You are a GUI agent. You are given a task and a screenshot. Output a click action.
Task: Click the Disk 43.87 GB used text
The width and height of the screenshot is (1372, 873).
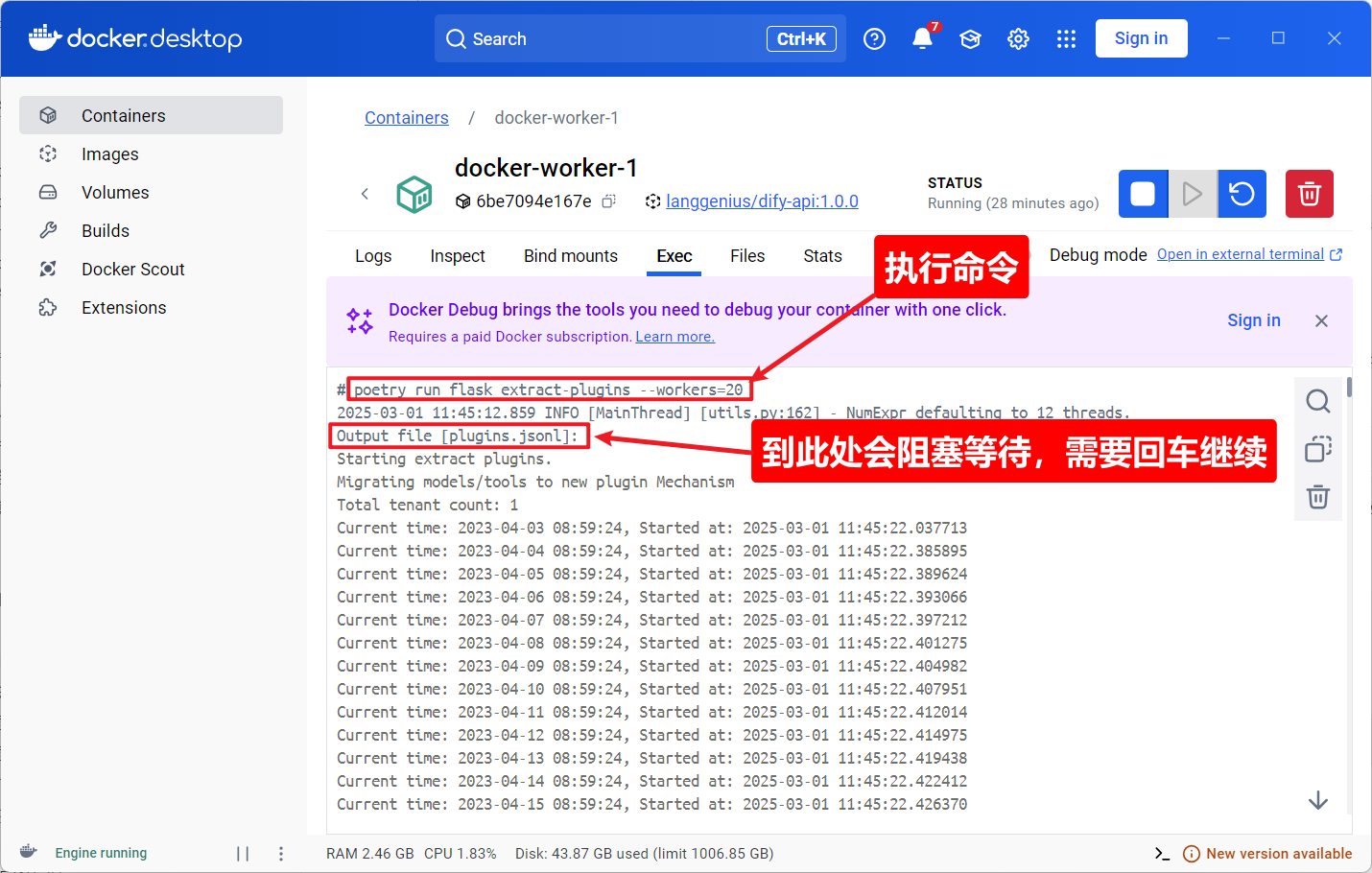coord(645,853)
